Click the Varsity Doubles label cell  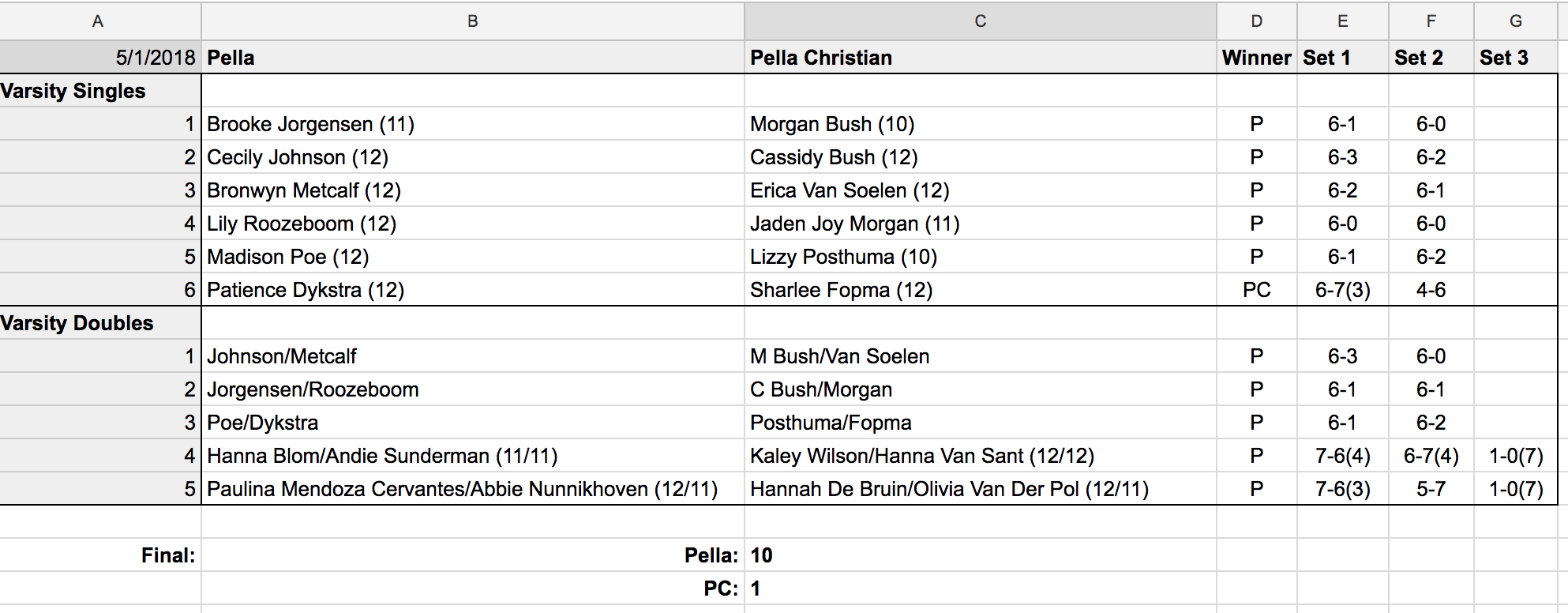(x=77, y=323)
